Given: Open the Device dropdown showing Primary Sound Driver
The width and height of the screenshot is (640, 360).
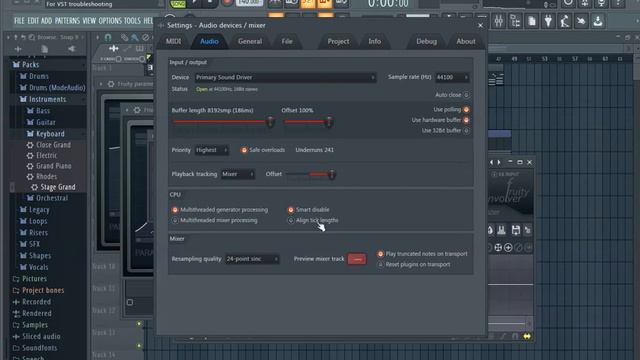Looking at the screenshot, I should tap(285, 78).
